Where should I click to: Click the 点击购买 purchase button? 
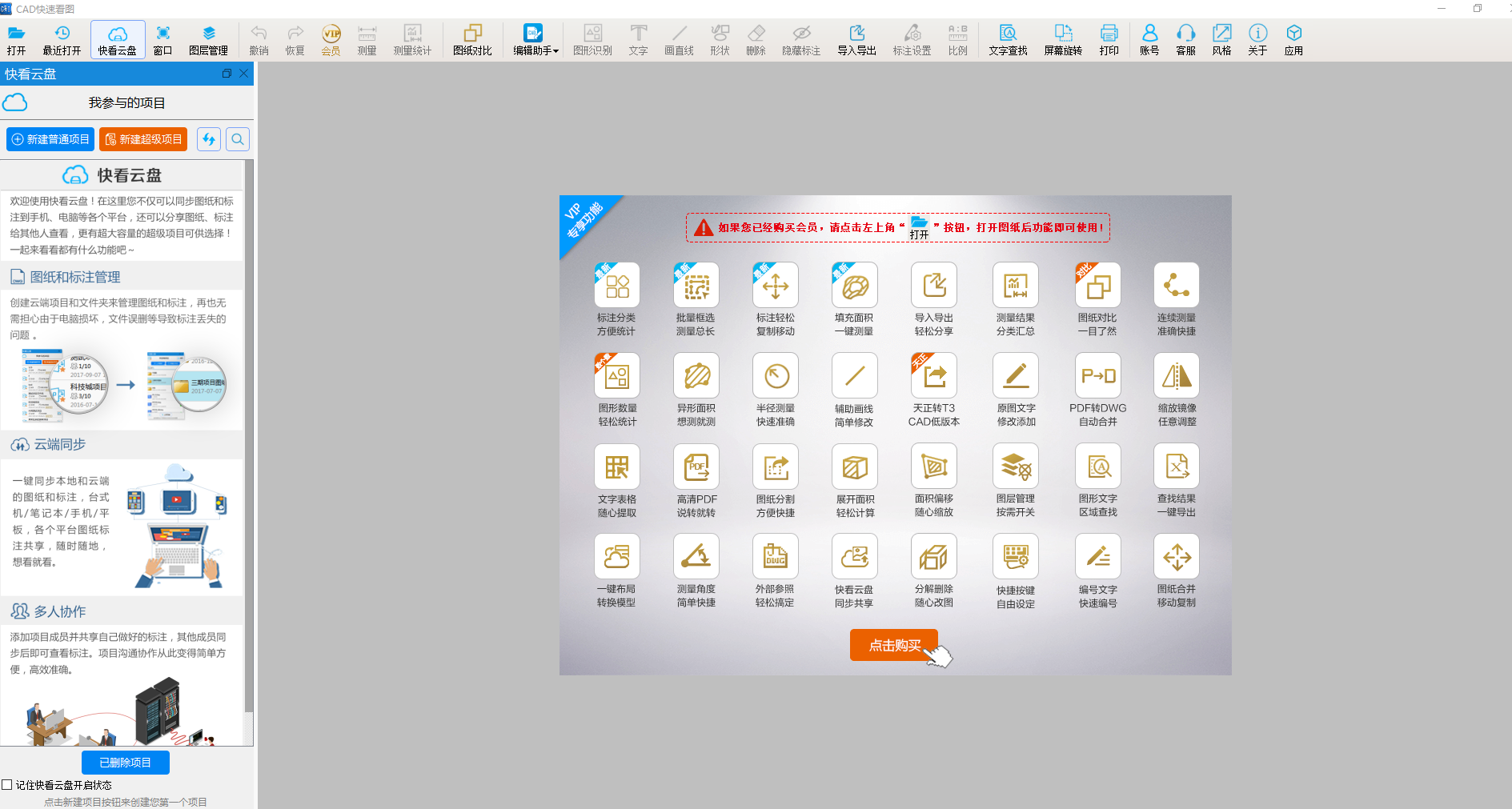pos(894,645)
